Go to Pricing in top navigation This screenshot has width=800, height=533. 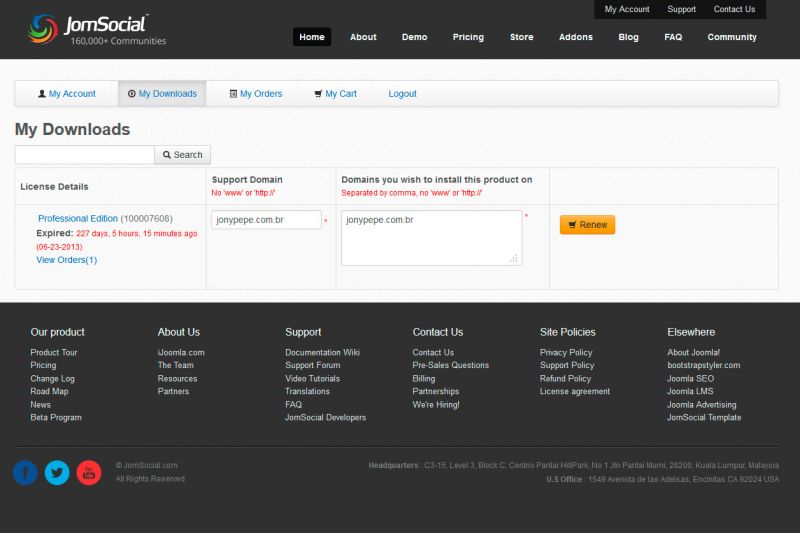[468, 37]
